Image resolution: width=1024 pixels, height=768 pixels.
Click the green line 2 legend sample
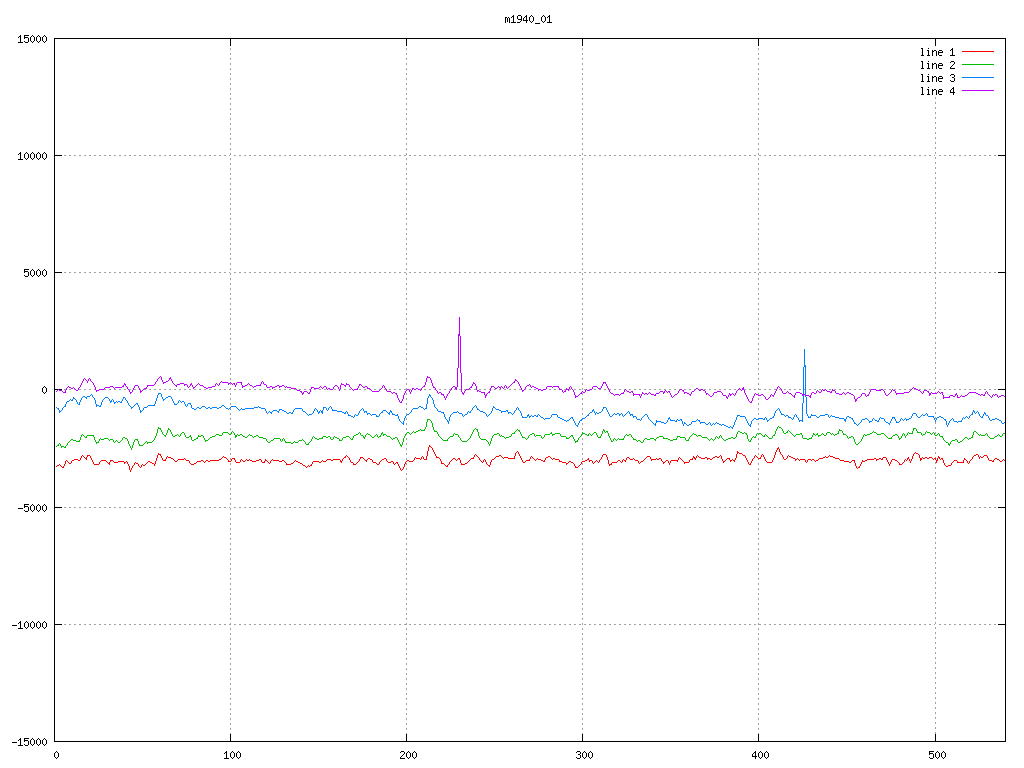(x=978, y=65)
